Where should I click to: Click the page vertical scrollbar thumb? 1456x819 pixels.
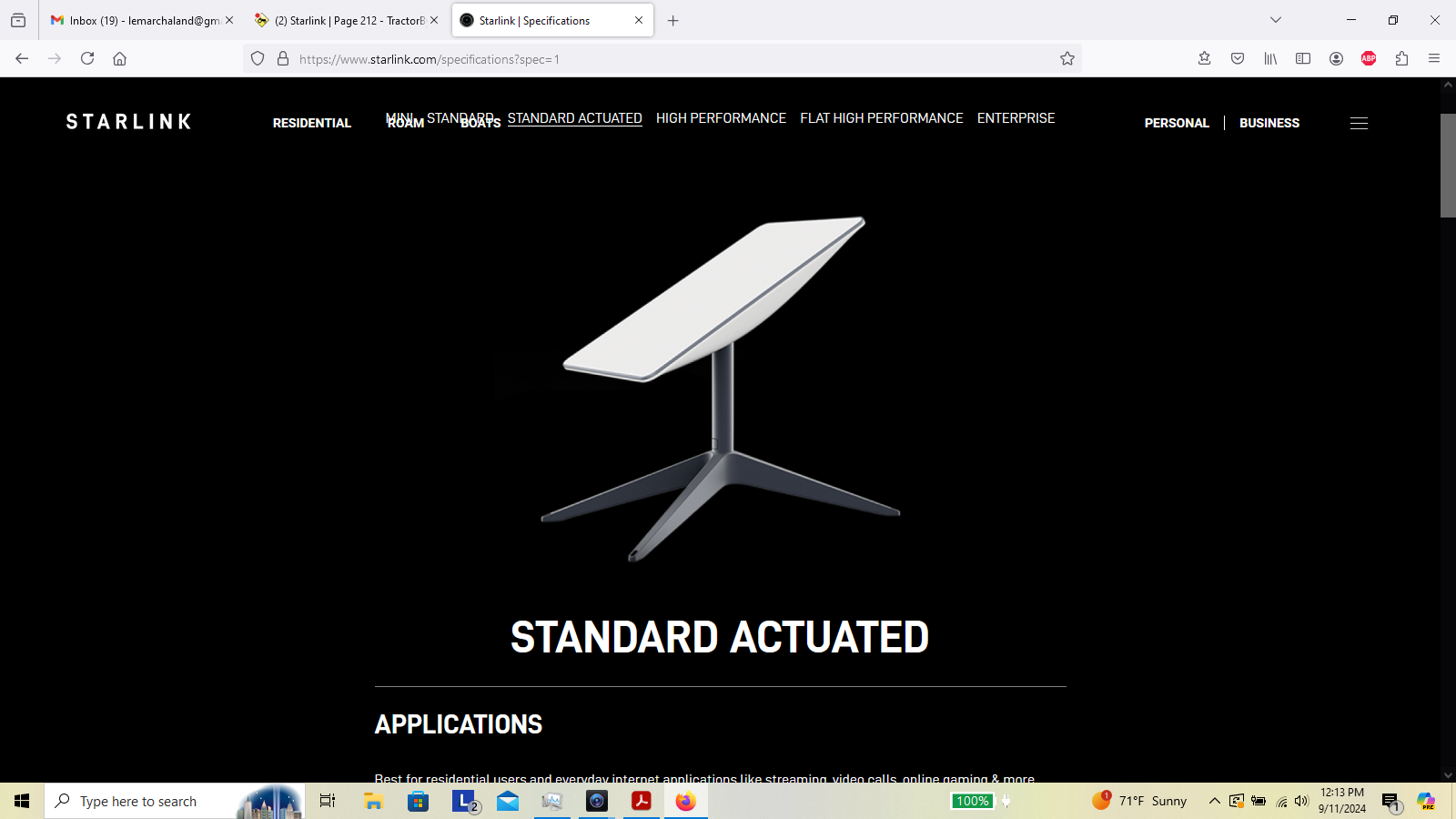pyautogui.click(x=1448, y=165)
